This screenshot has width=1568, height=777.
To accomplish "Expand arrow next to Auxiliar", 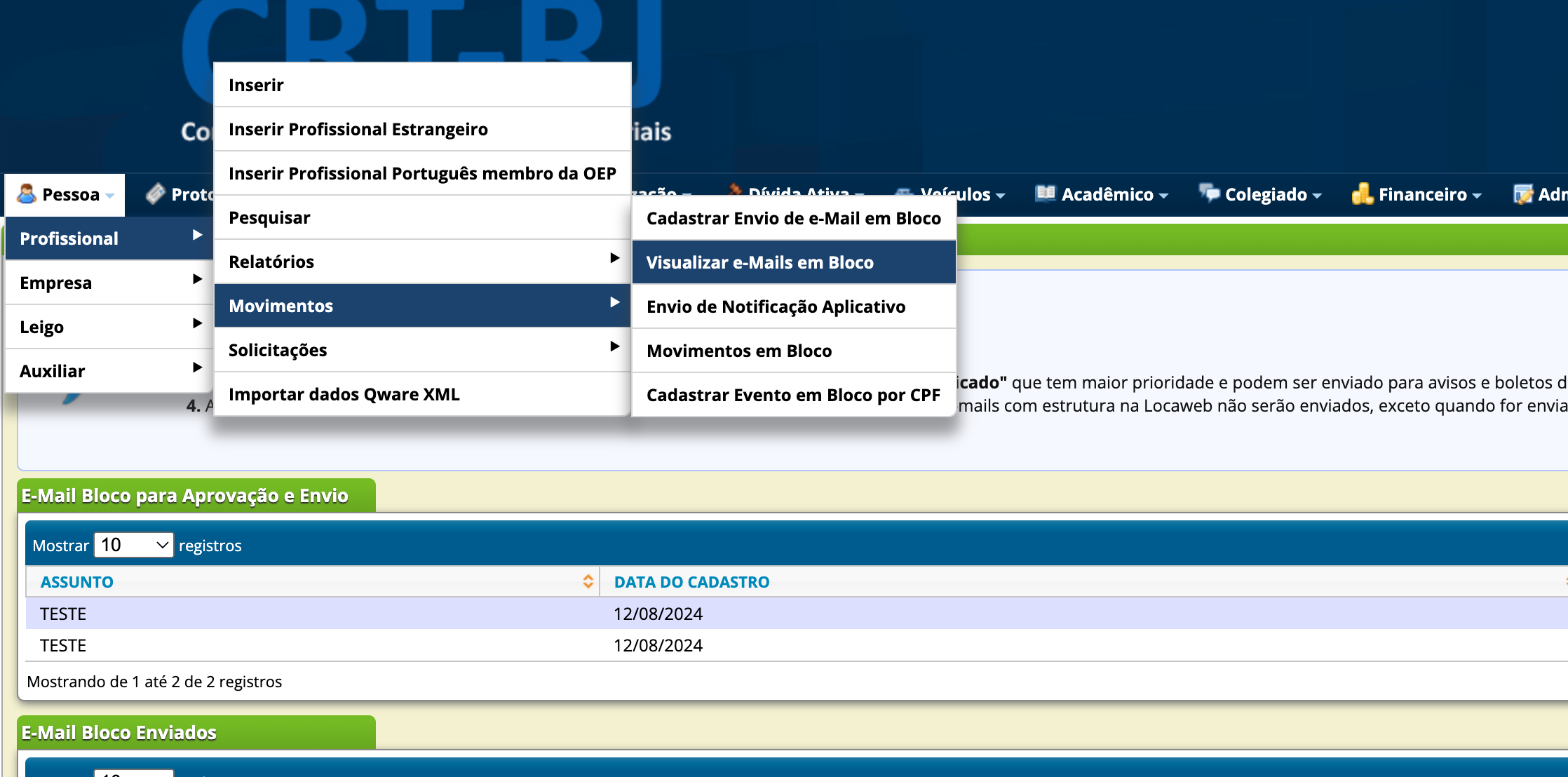I will point(197,367).
